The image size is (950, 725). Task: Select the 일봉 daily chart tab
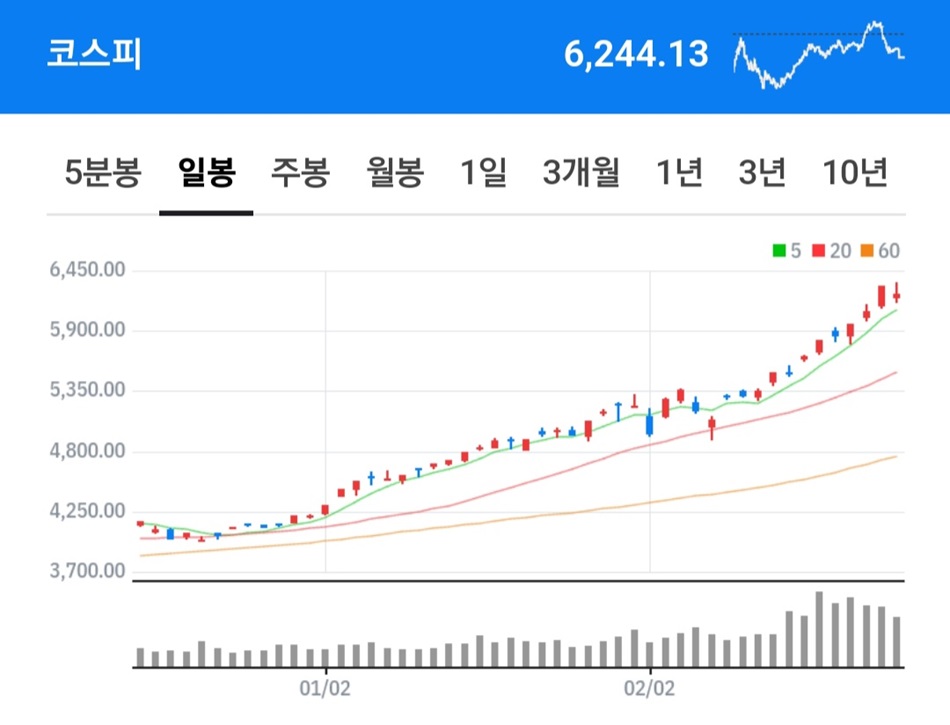click(x=206, y=172)
